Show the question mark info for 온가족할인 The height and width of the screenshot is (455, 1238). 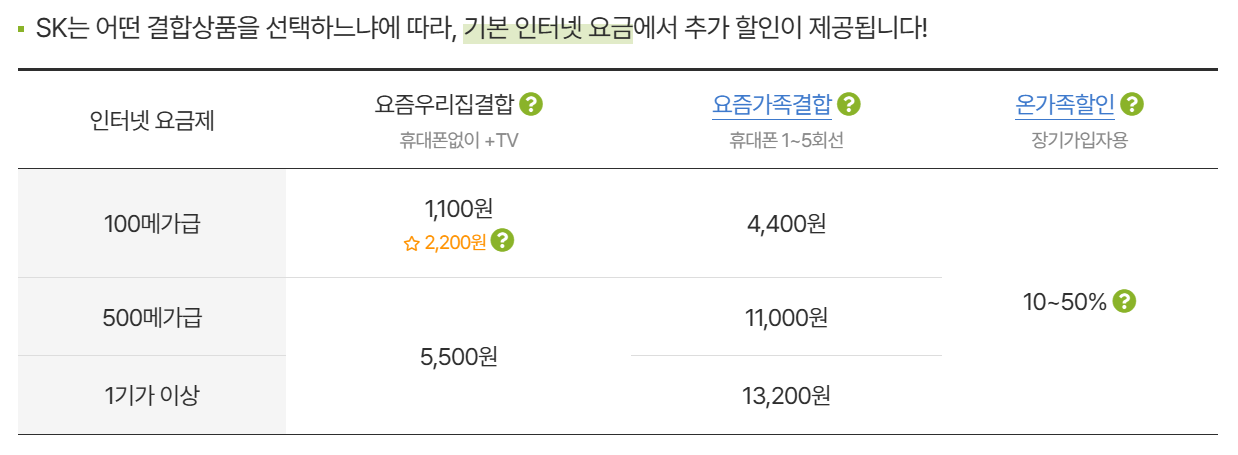[1132, 104]
